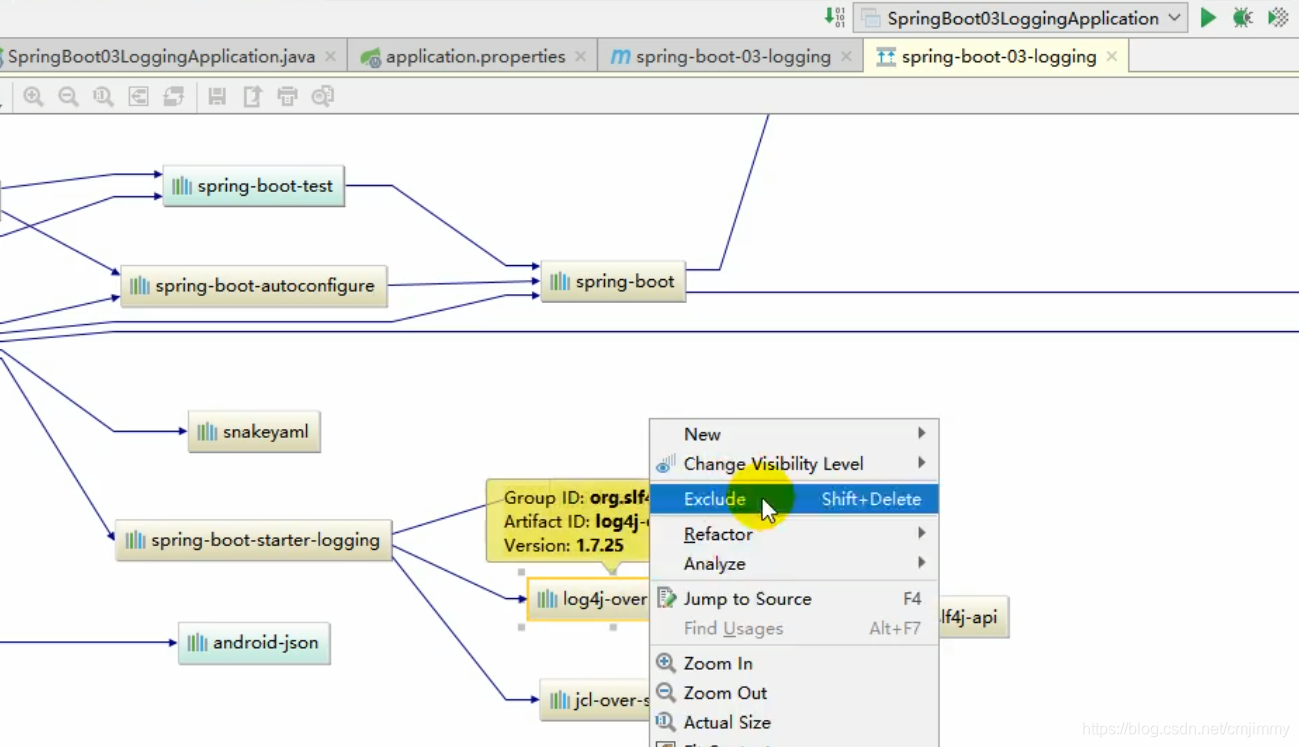Viewport: 1299px width, 747px height.
Task: Choose Zoom Out from context menu
Action: point(794,693)
